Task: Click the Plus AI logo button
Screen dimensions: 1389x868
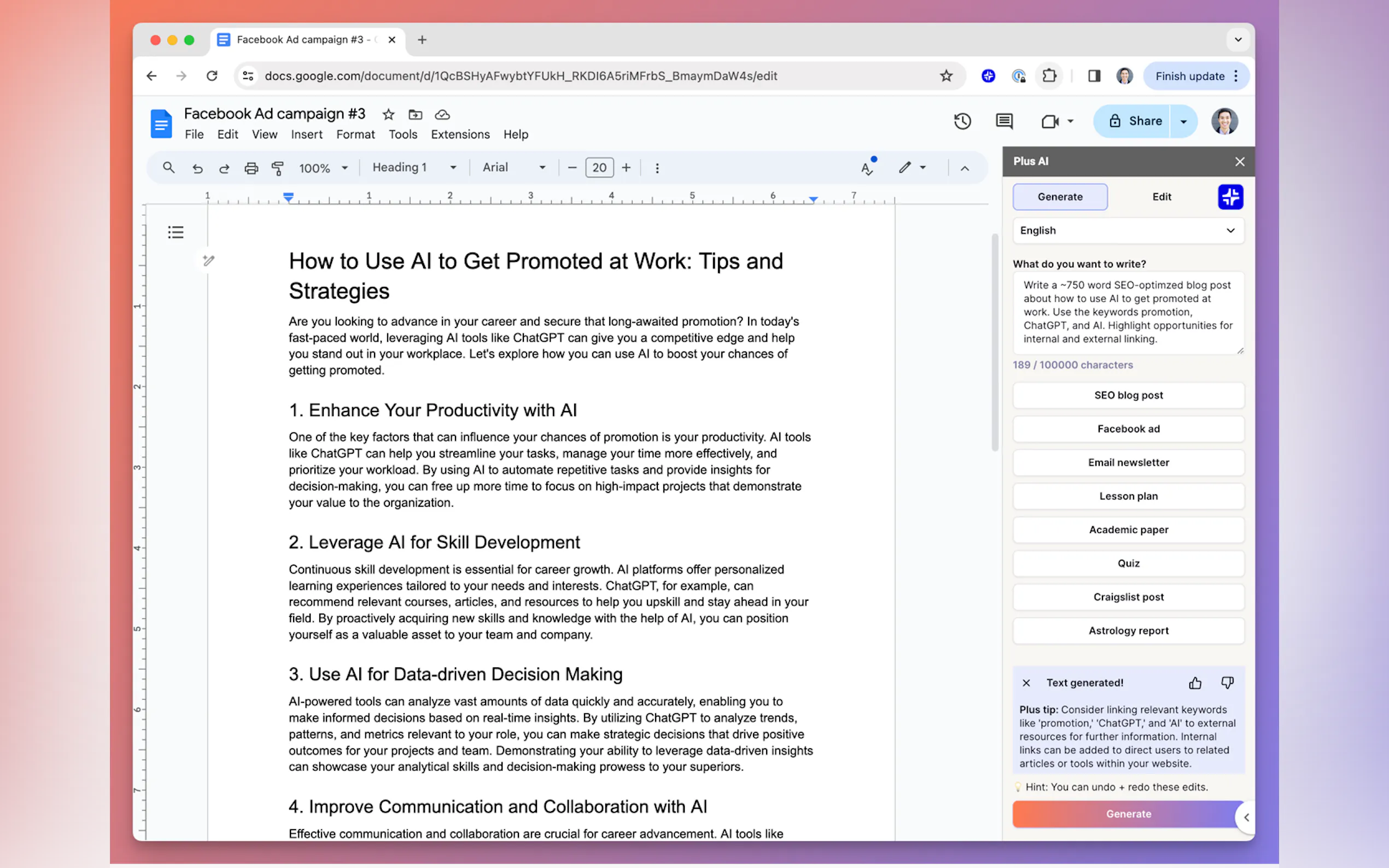Action: point(1230,197)
